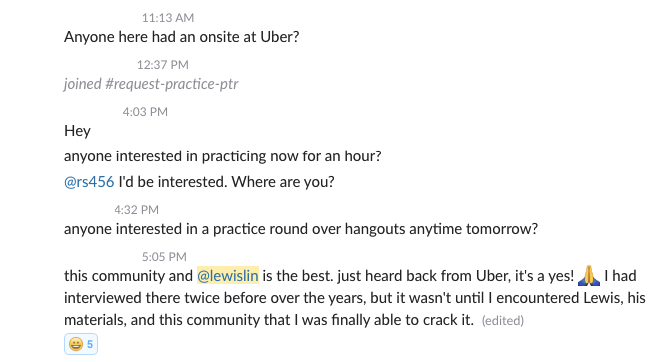Click the 'Where are you?' reply text
This screenshot has height=362, width=670.
tap(283, 182)
